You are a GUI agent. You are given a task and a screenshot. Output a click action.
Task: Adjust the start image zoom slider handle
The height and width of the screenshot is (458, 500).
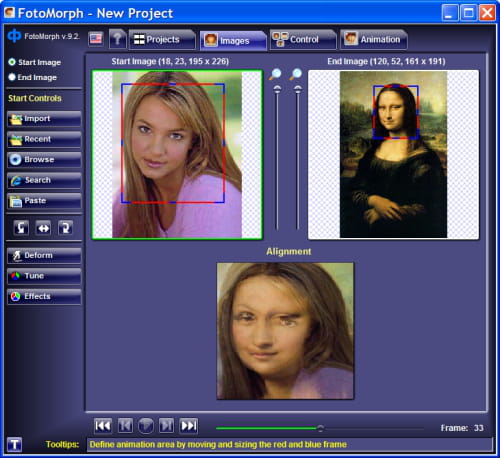277,89
